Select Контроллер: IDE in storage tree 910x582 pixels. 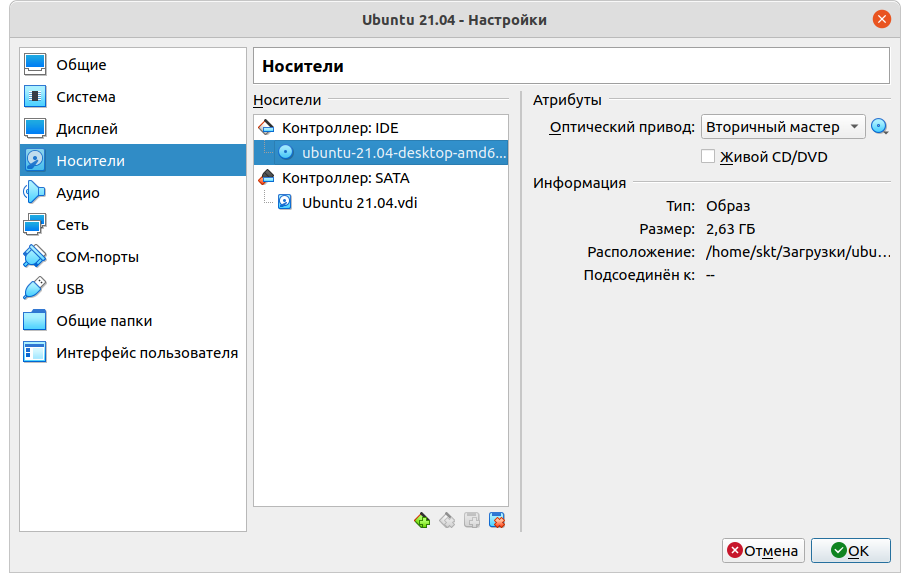coord(381,128)
